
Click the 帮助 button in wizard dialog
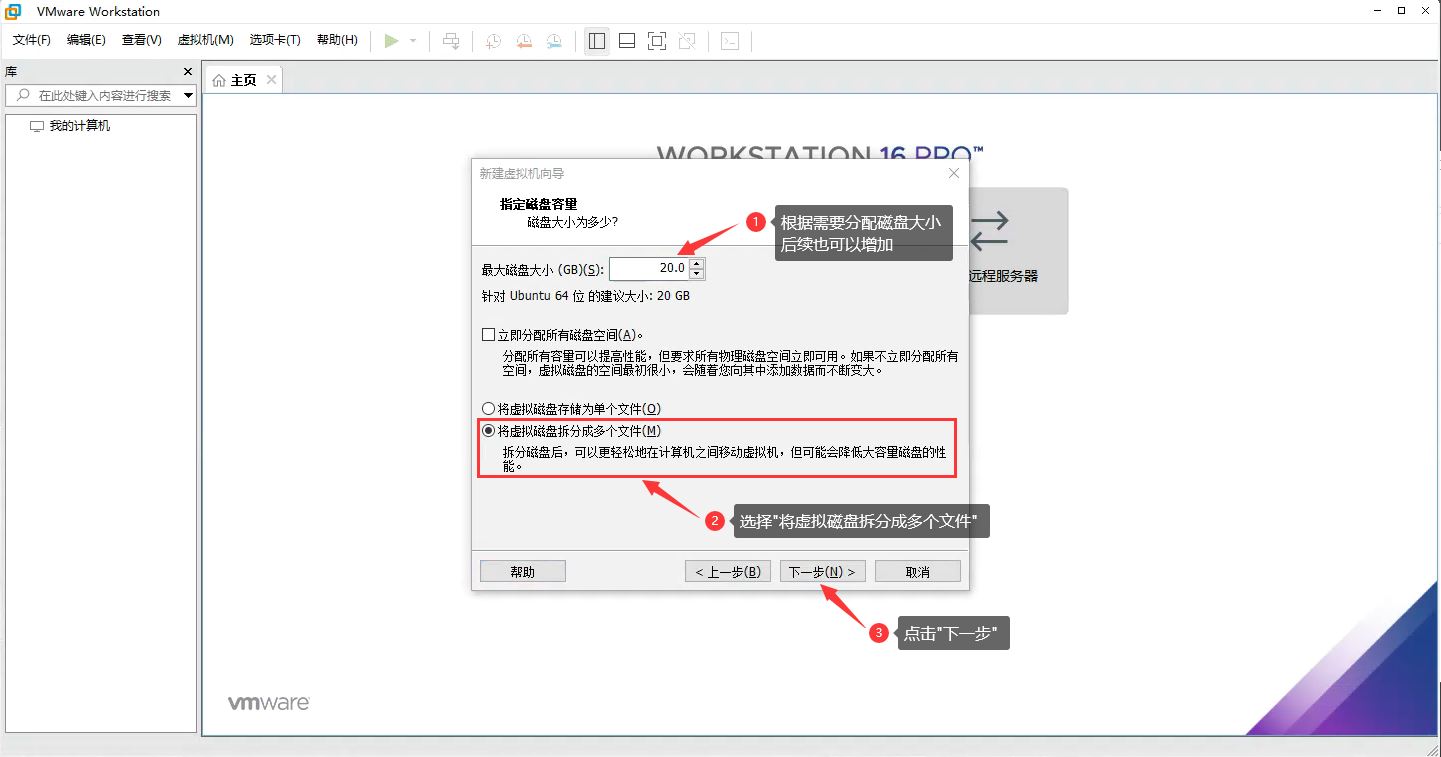pos(523,571)
